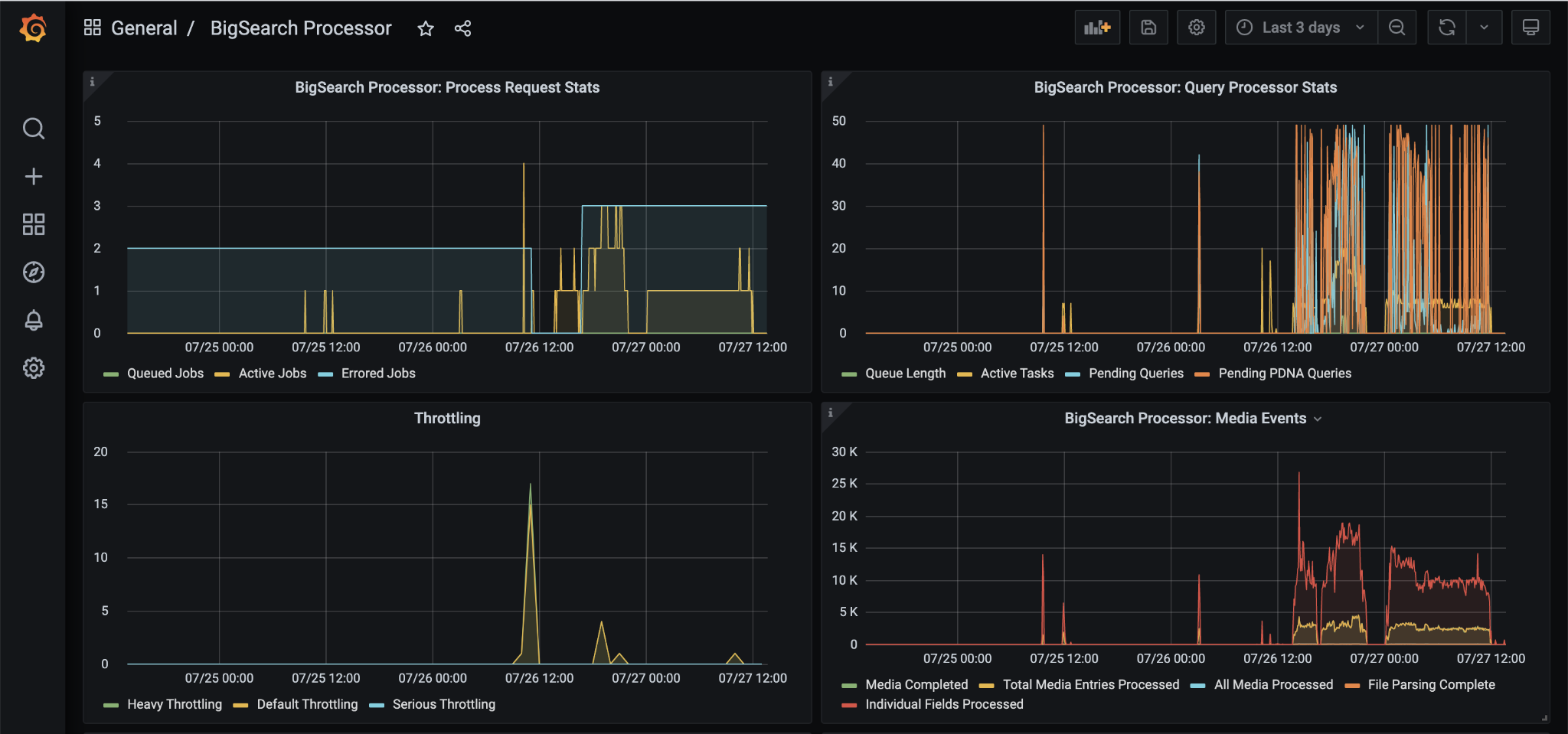The height and width of the screenshot is (734, 1568).
Task: Click the dashboard grid icon beside General
Action: (x=93, y=28)
